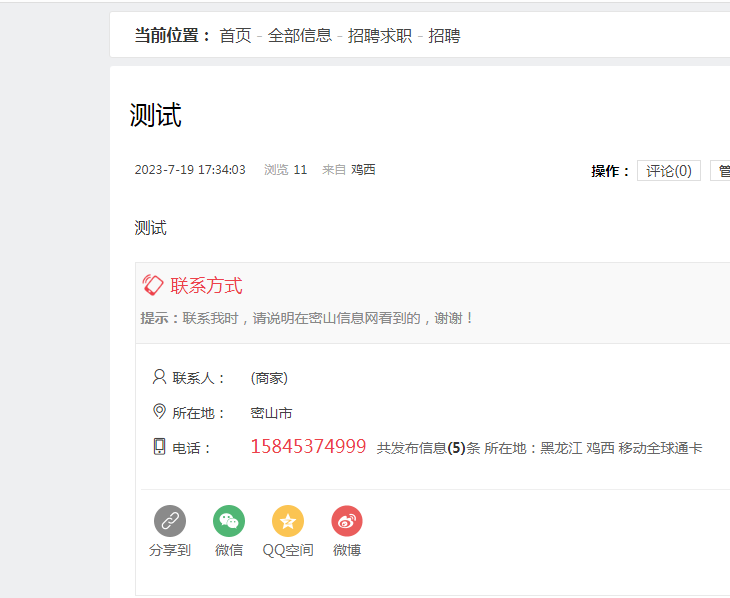The image size is (730, 598).
Task: Click the 密山市 location value
Action: tap(271, 413)
